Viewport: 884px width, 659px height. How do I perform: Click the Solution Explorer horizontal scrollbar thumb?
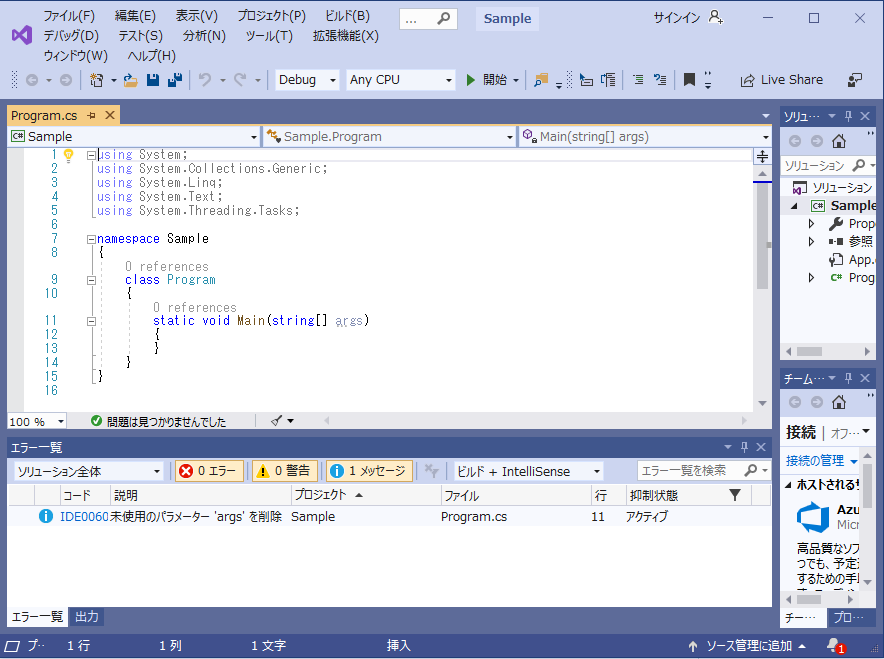(x=809, y=351)
